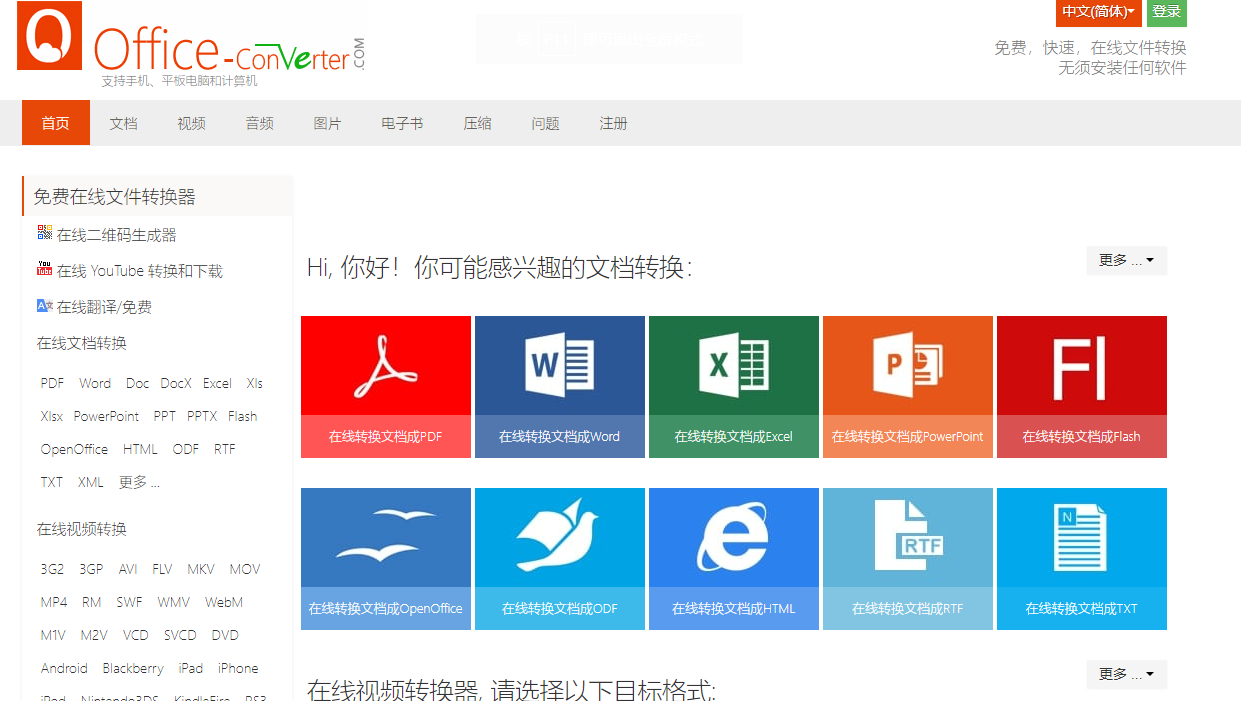Select the TXT notepad icon tile
Image resolution: width=1241 pixels, height=701 pixels.
pos(1081,538)
